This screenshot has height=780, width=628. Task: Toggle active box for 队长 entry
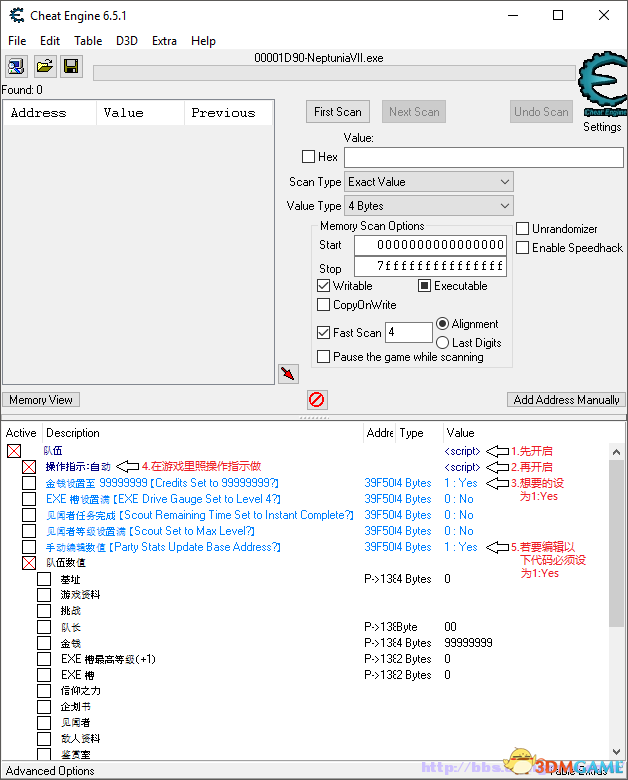pyautogui.click(x=44, y=627)
